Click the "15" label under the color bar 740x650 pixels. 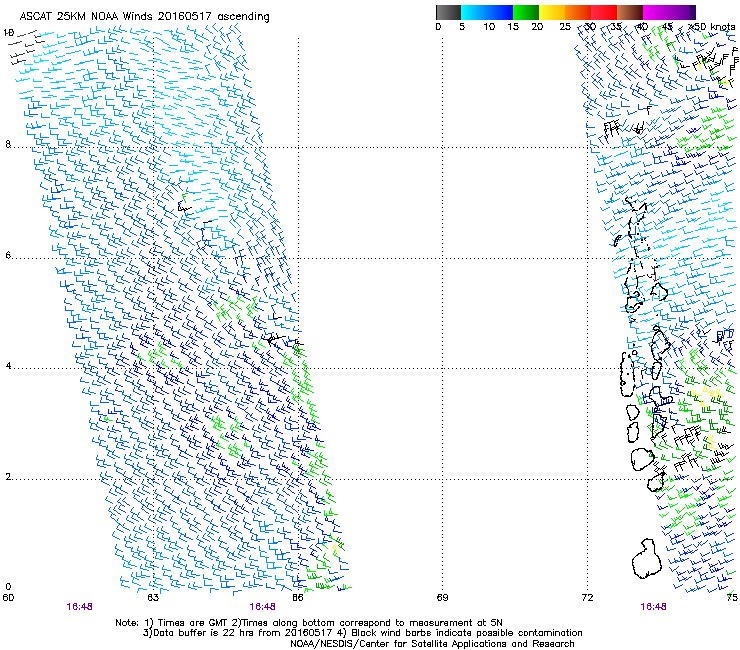pos(513,26)
